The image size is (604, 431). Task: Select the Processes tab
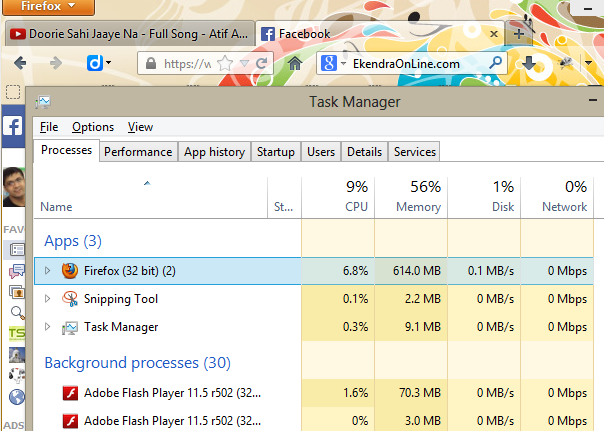[66, 150]
